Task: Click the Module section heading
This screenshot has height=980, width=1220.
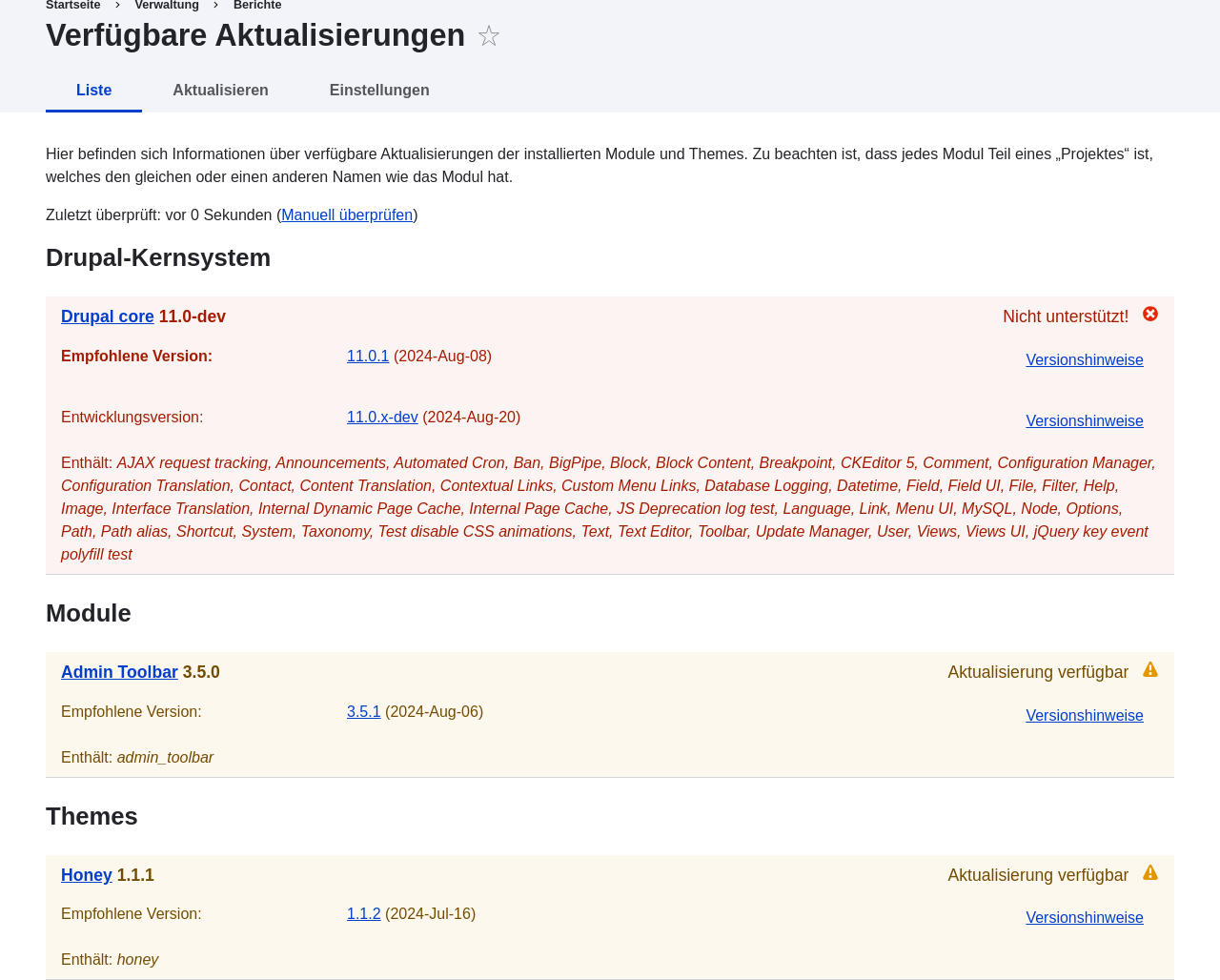Action: [x=89, y=613]
